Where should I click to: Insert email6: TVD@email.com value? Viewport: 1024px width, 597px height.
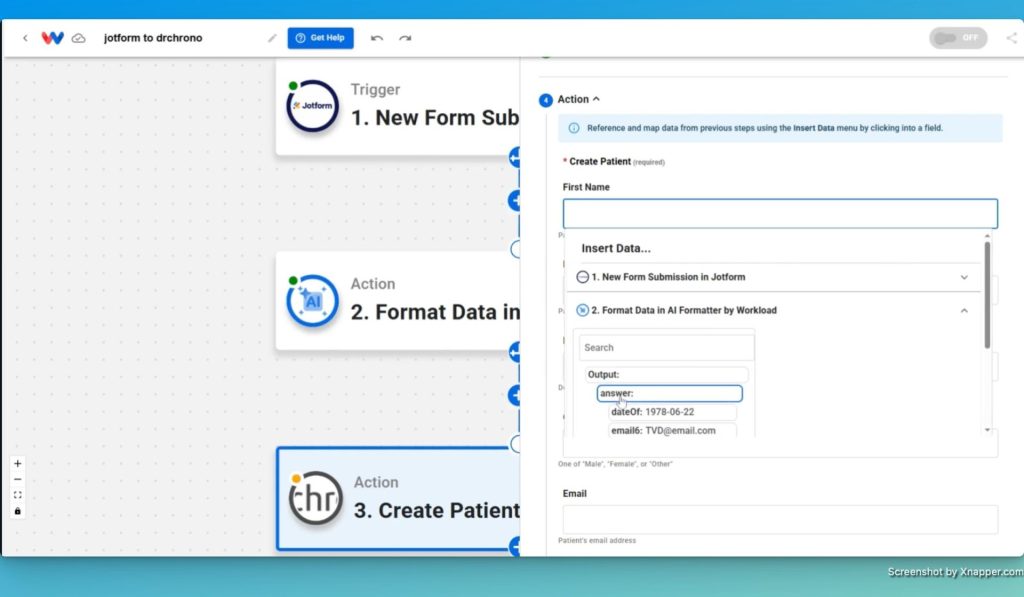click(x=672, y=430)
